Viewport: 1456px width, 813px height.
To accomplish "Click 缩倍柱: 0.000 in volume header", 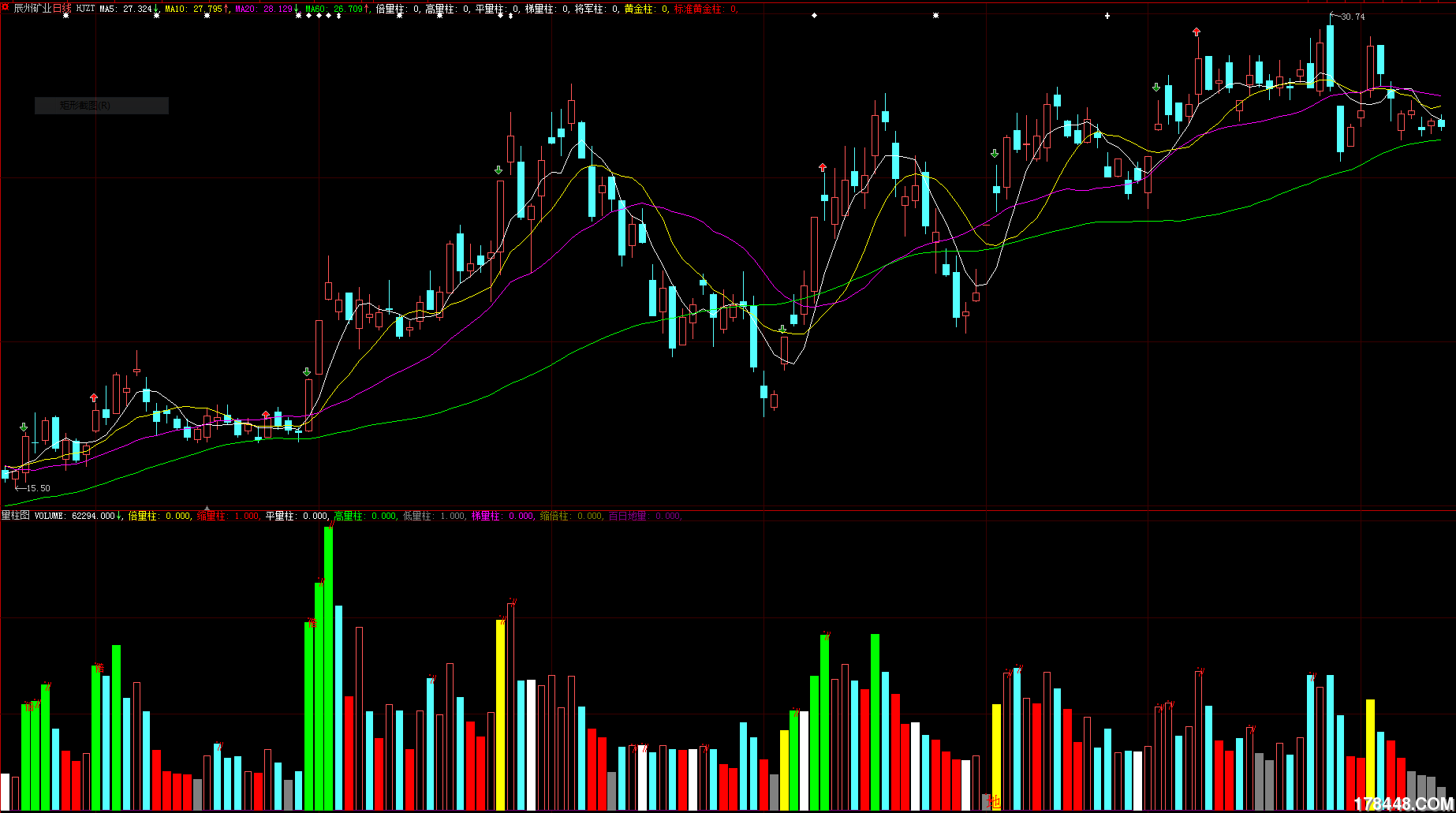I will [571, 516].
